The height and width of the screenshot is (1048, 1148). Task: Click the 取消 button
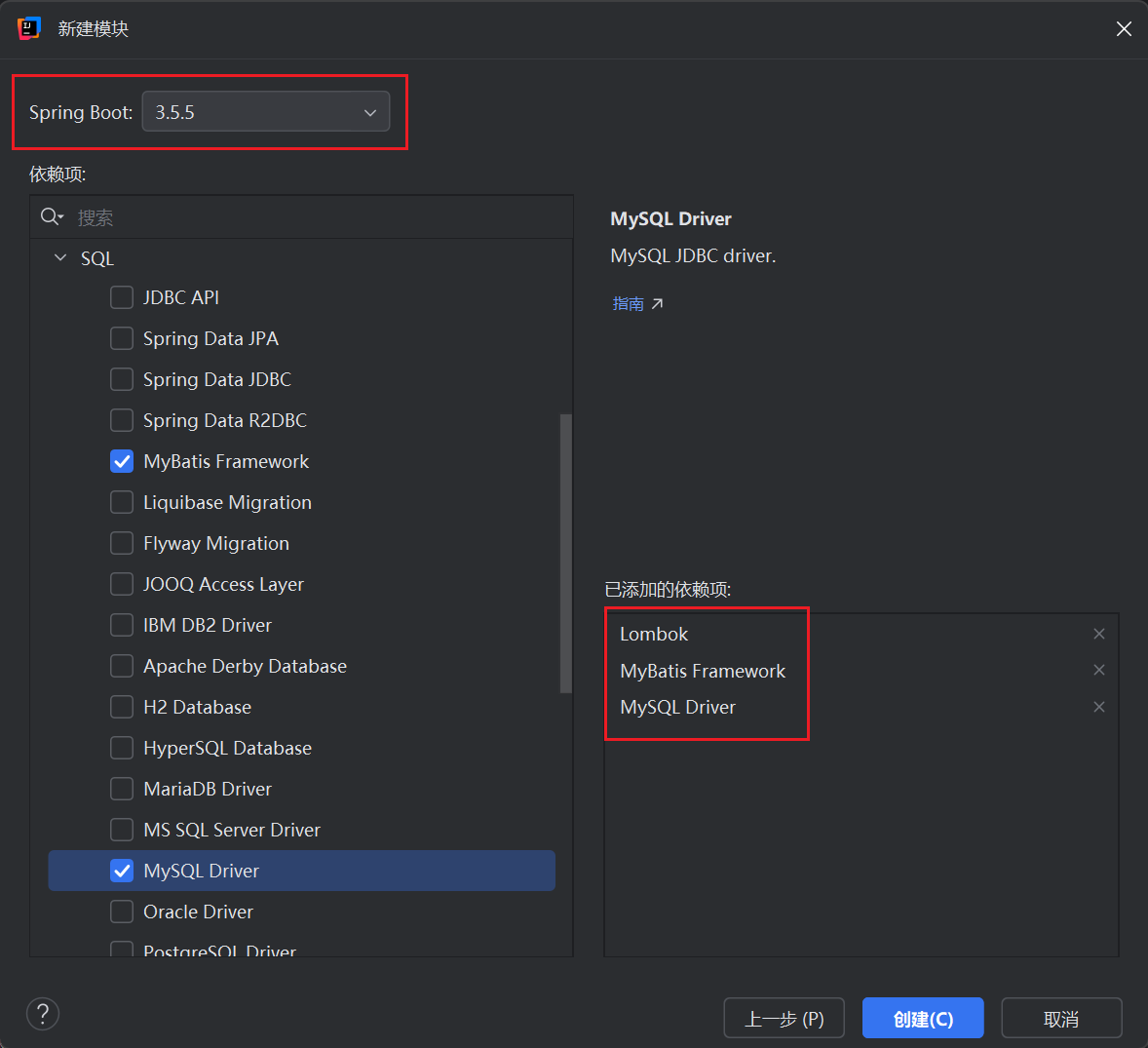tap(1061, 1018)
